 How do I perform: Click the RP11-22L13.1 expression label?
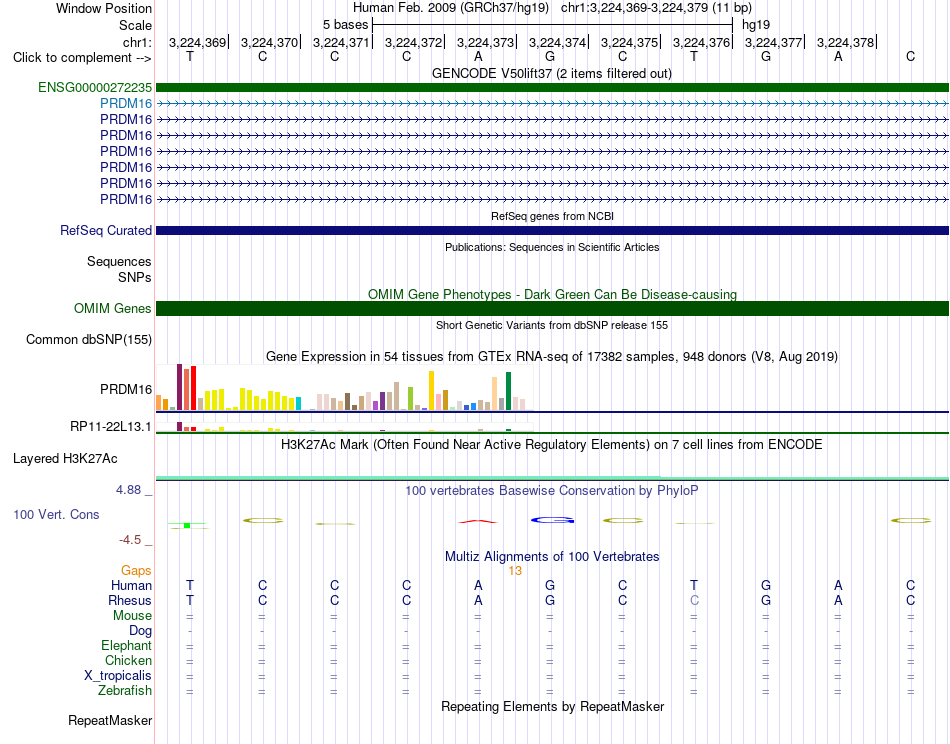click(x=111, y=427)
